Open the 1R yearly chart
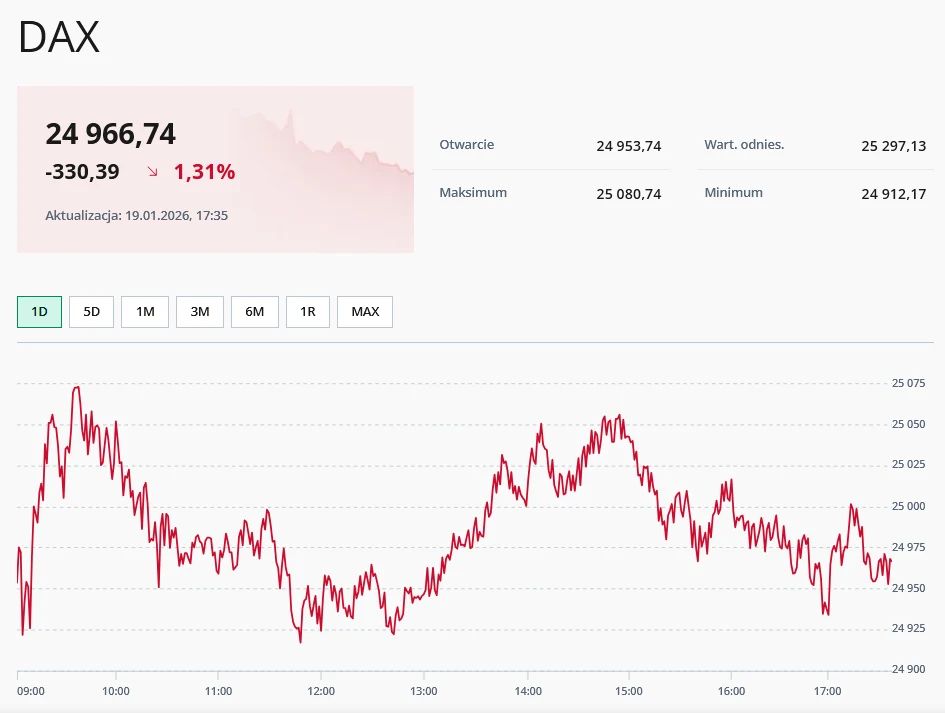The width and height of the screenshot is (945, 713). (308, 311)
